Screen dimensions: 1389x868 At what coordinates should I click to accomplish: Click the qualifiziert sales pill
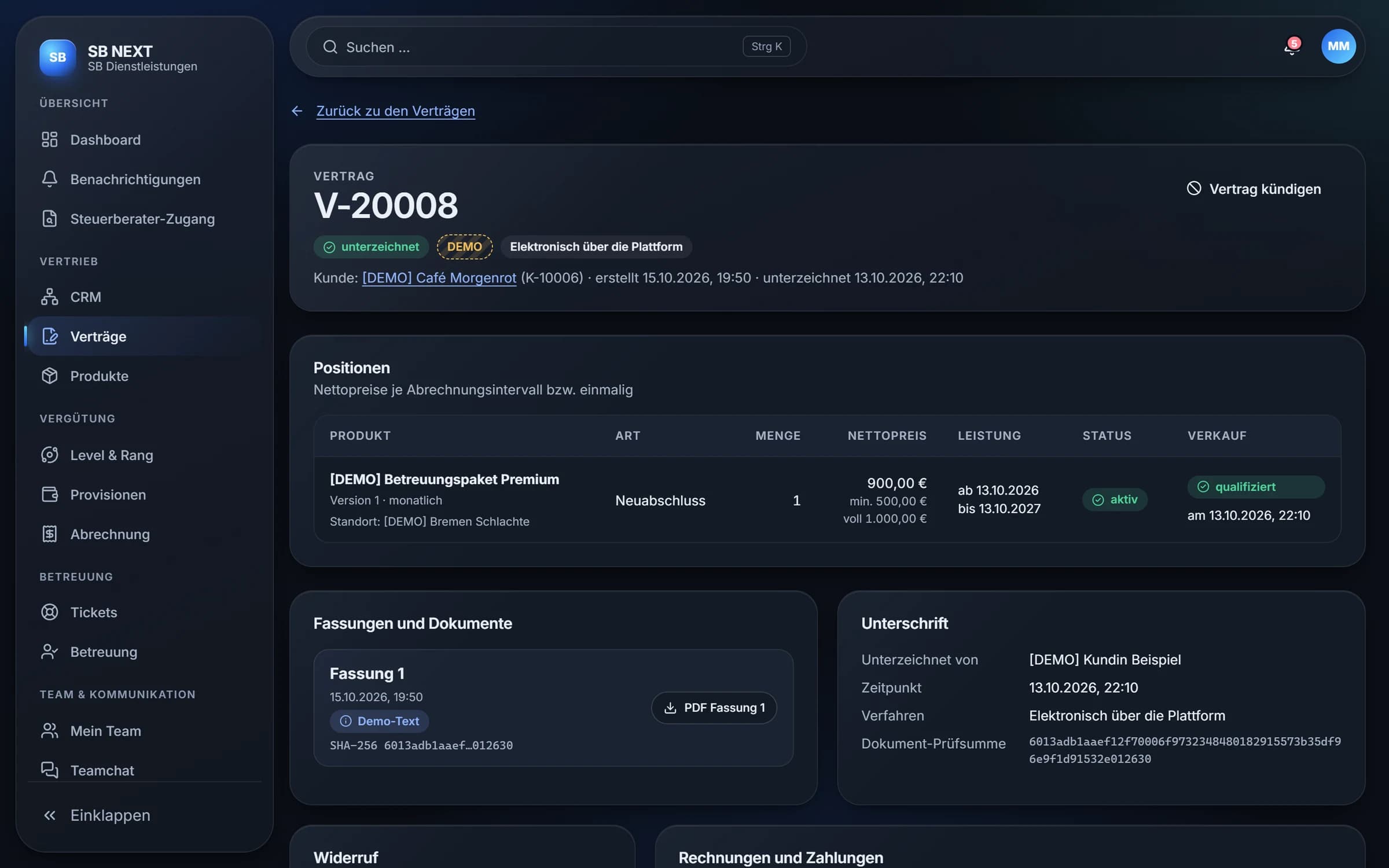[x=1256, y=487]
